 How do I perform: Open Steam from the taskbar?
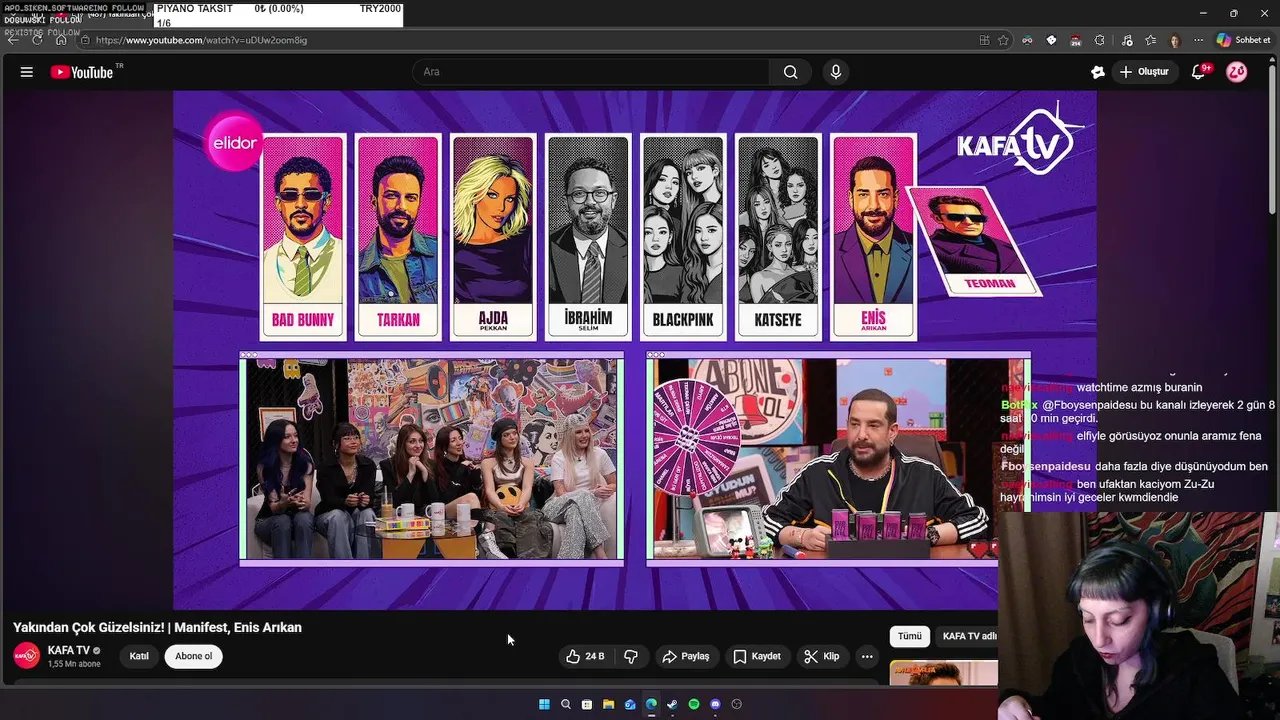click(x=672, y=704)
